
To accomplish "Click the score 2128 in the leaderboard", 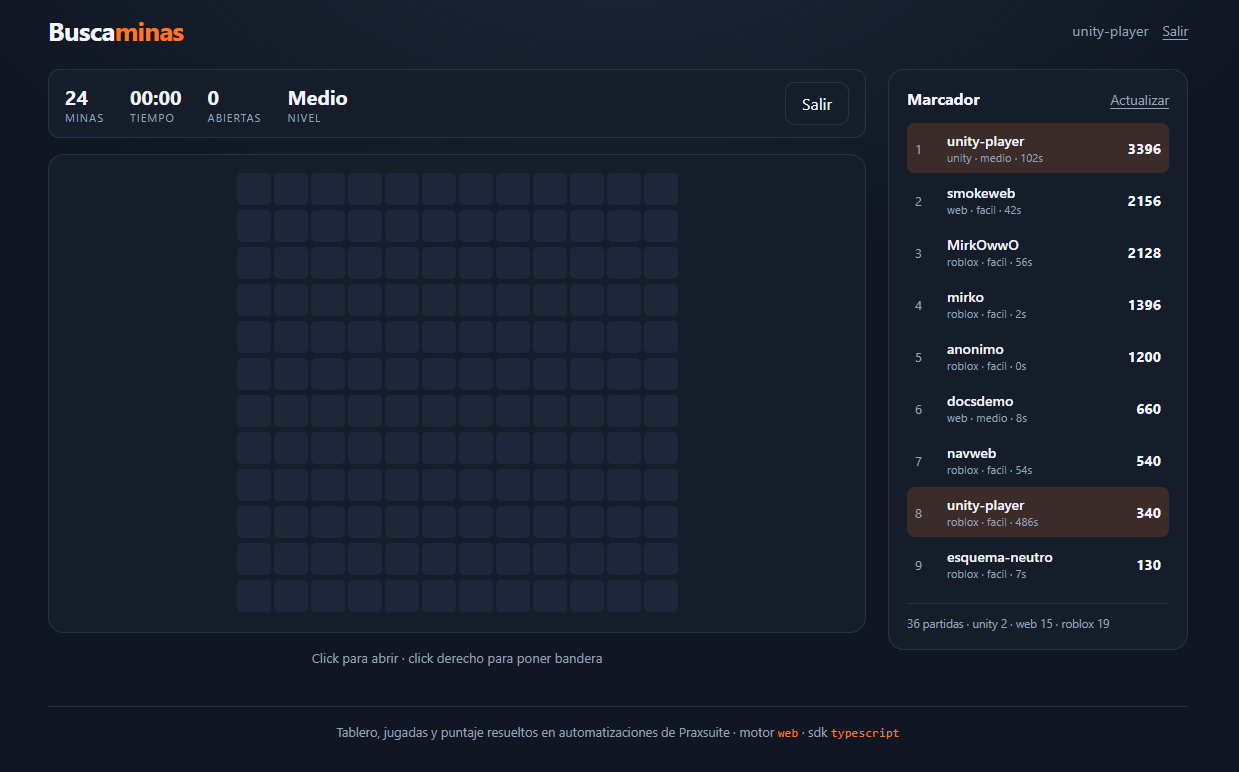I will coord(1144,253).
